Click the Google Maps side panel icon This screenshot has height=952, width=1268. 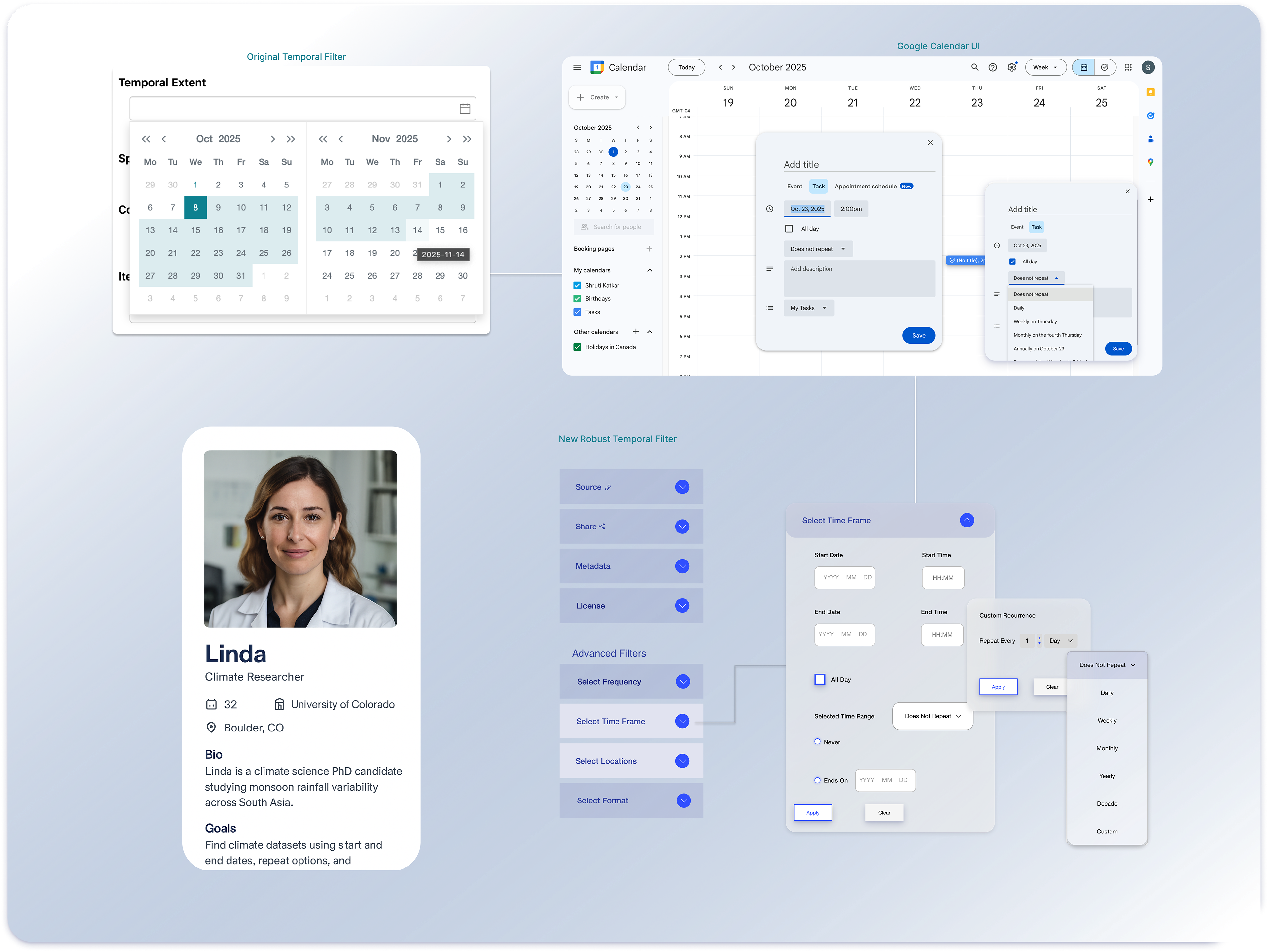point(1150,162)
